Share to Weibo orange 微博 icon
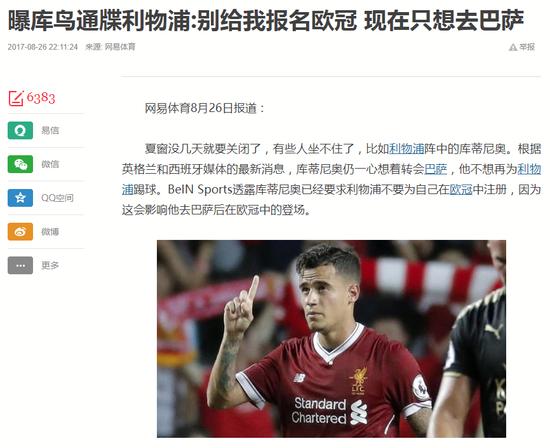 (x=20, y=232)
